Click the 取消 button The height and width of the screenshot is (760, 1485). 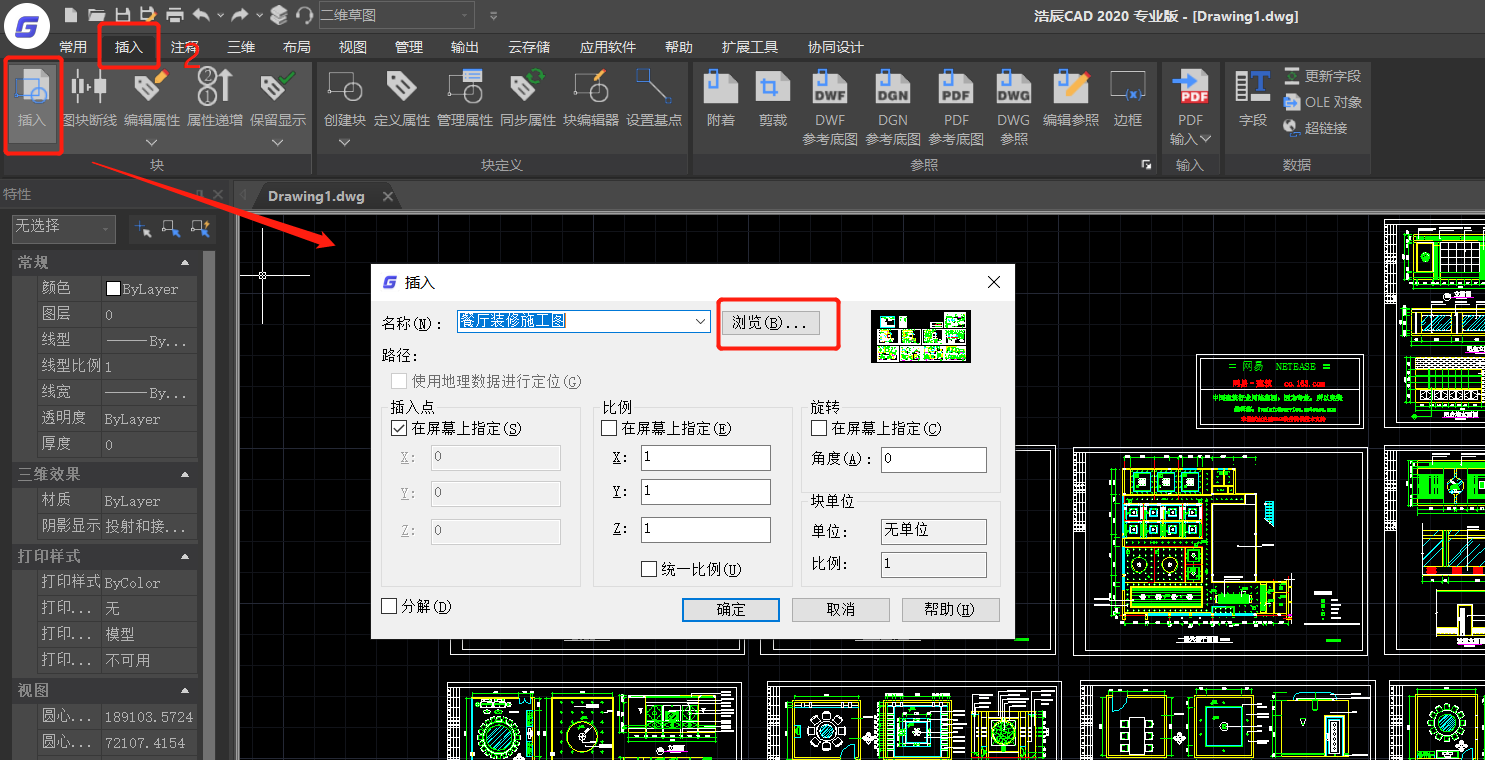point(841,610)
